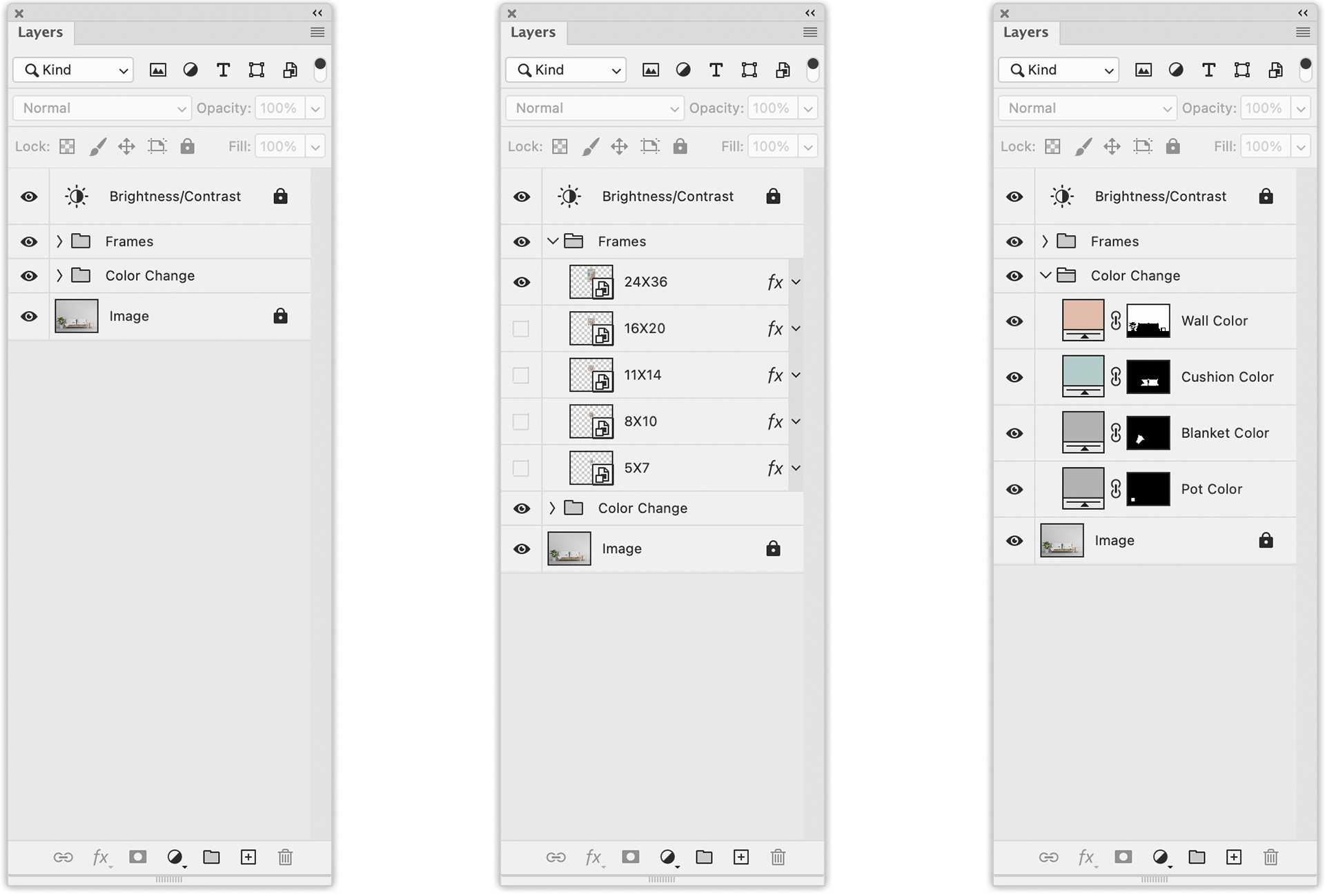The image size is (1325, 896).
Task: Click link layers icon at bottom of left panel
Action: 63,857
